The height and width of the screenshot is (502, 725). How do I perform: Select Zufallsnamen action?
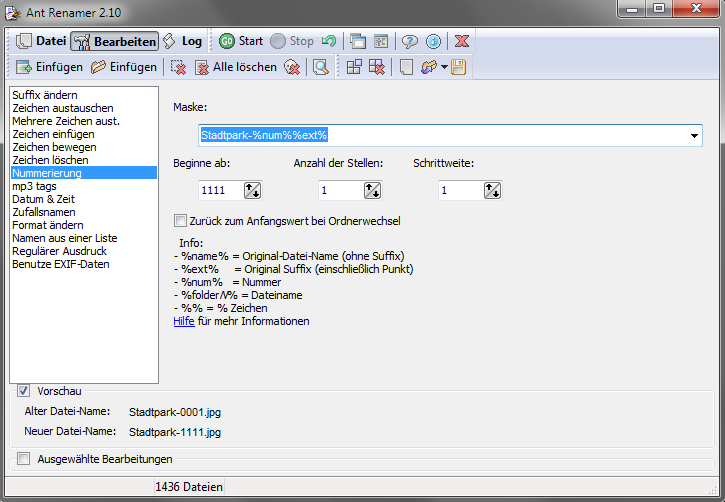point(84,212)
